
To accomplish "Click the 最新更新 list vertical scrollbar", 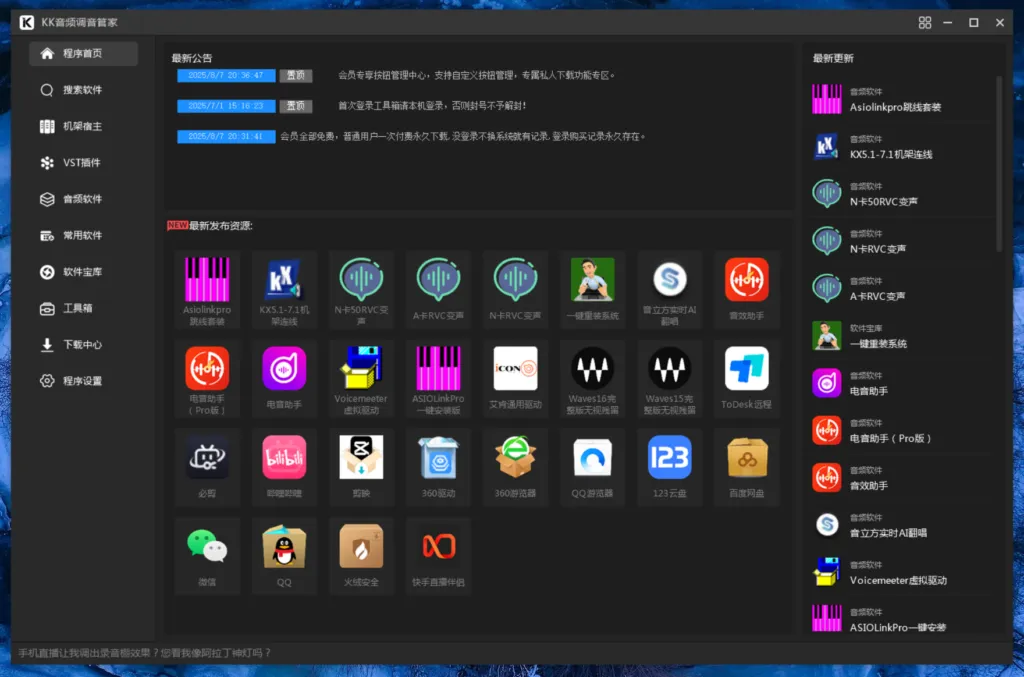I will tap(999, 164).
